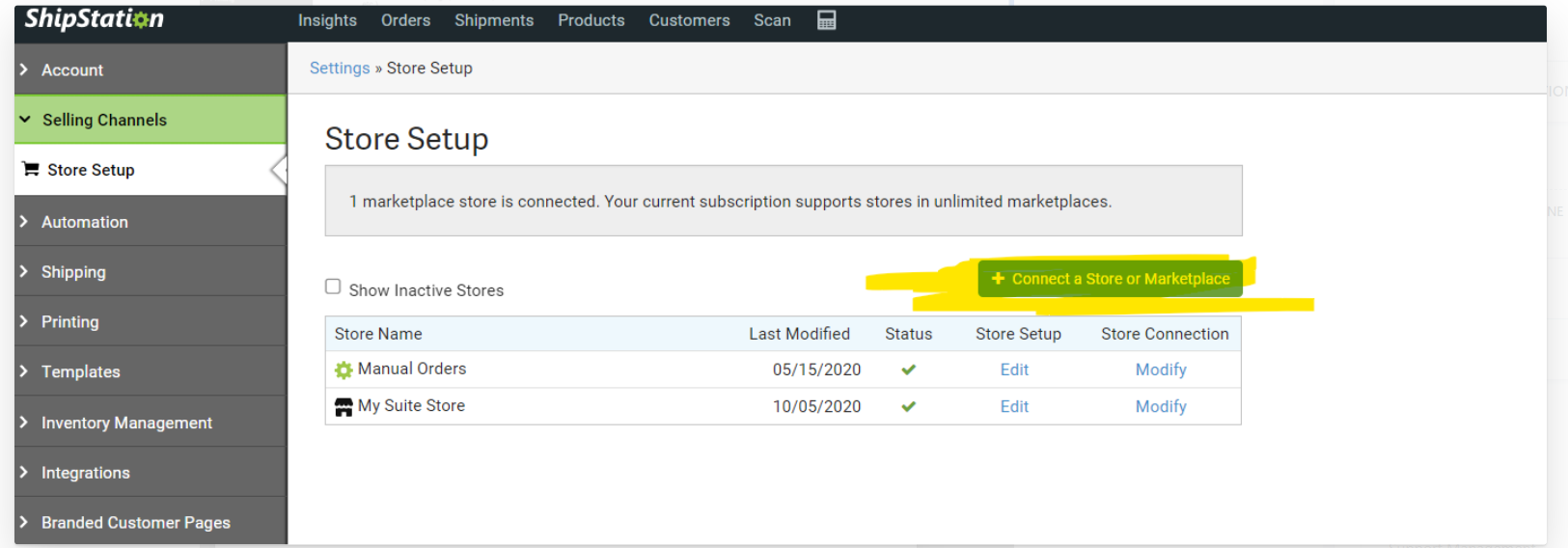Collapse the Selling Channels section
Viewport: 1568px width, 548px height.
tap(104, 120)
